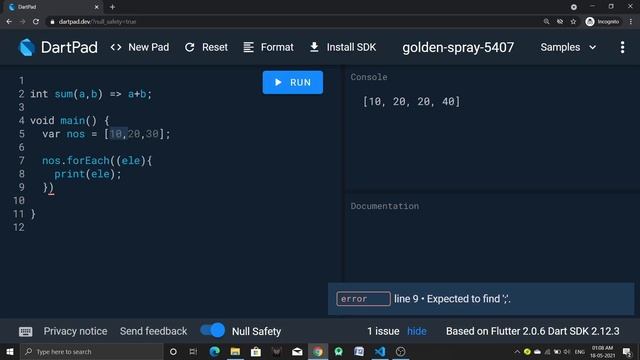Open Visual Studio Code from the taskbar
This screenshot has height=360, width=640.
(380, 351)
